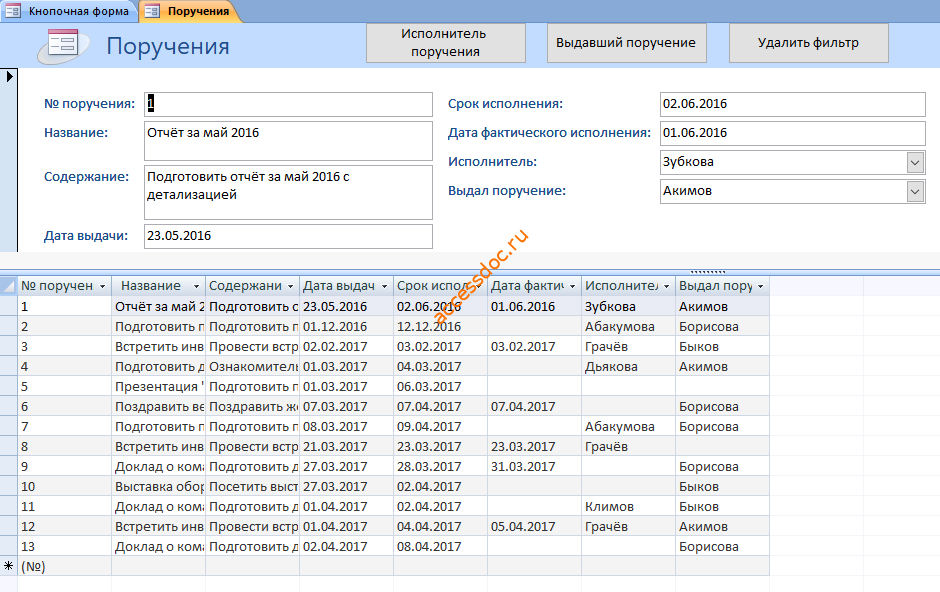This screenshot has height=592, width=940.
Task: Click the Удалить фильтр button
Action: pyautogui.click(x=808, y=43)
